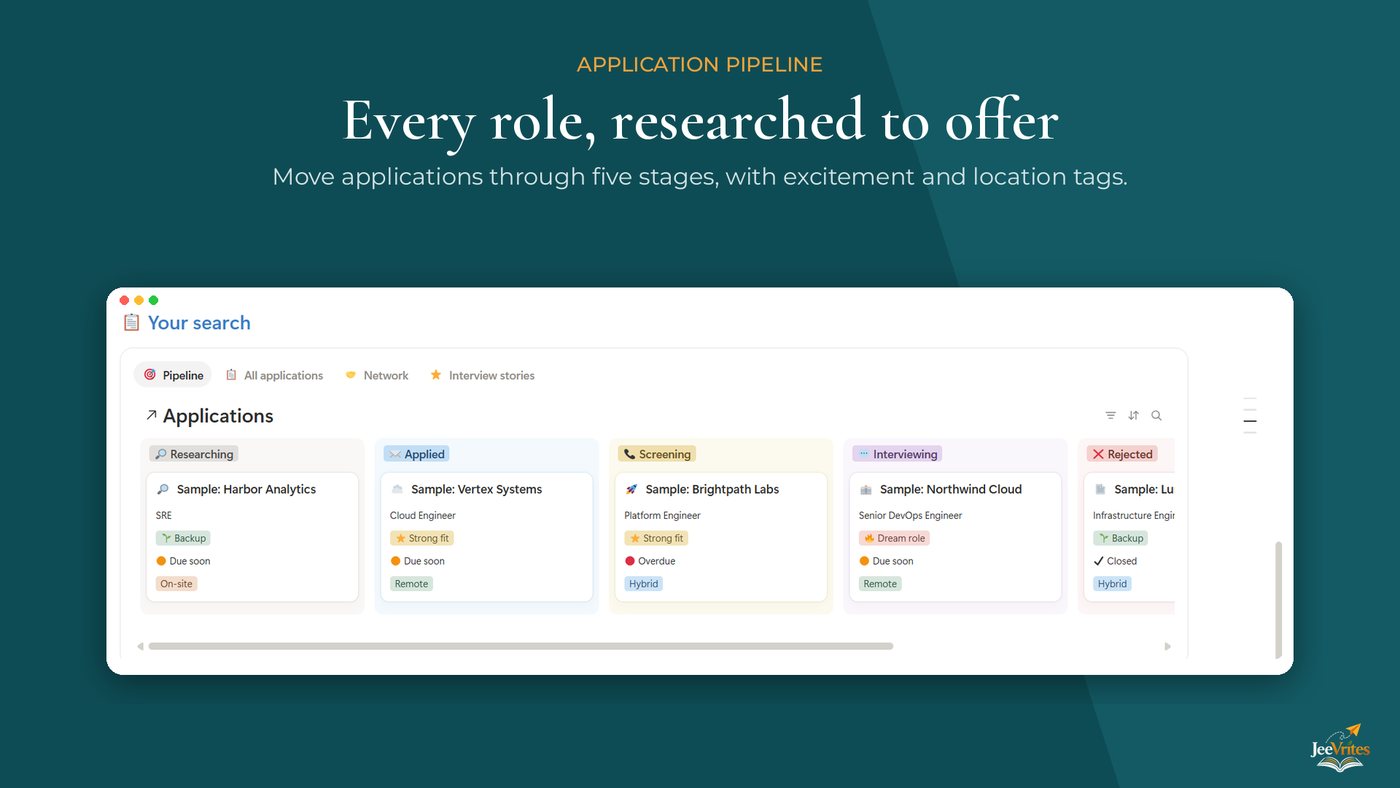
Task: Open the Sample: Harbor Analytics card title
Action: [246, 490]
